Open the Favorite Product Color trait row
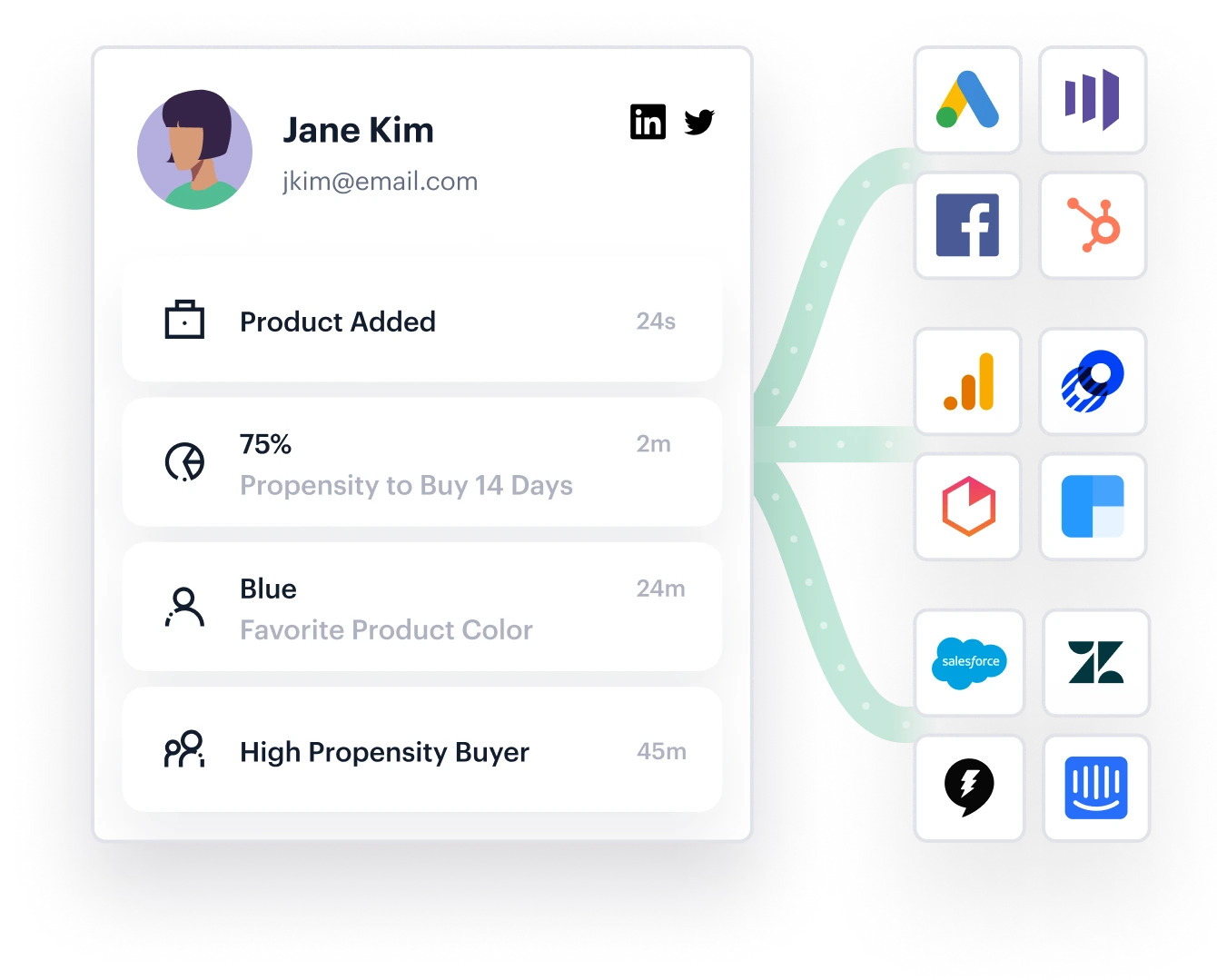 pyautogui.click(x=422, y=607)
